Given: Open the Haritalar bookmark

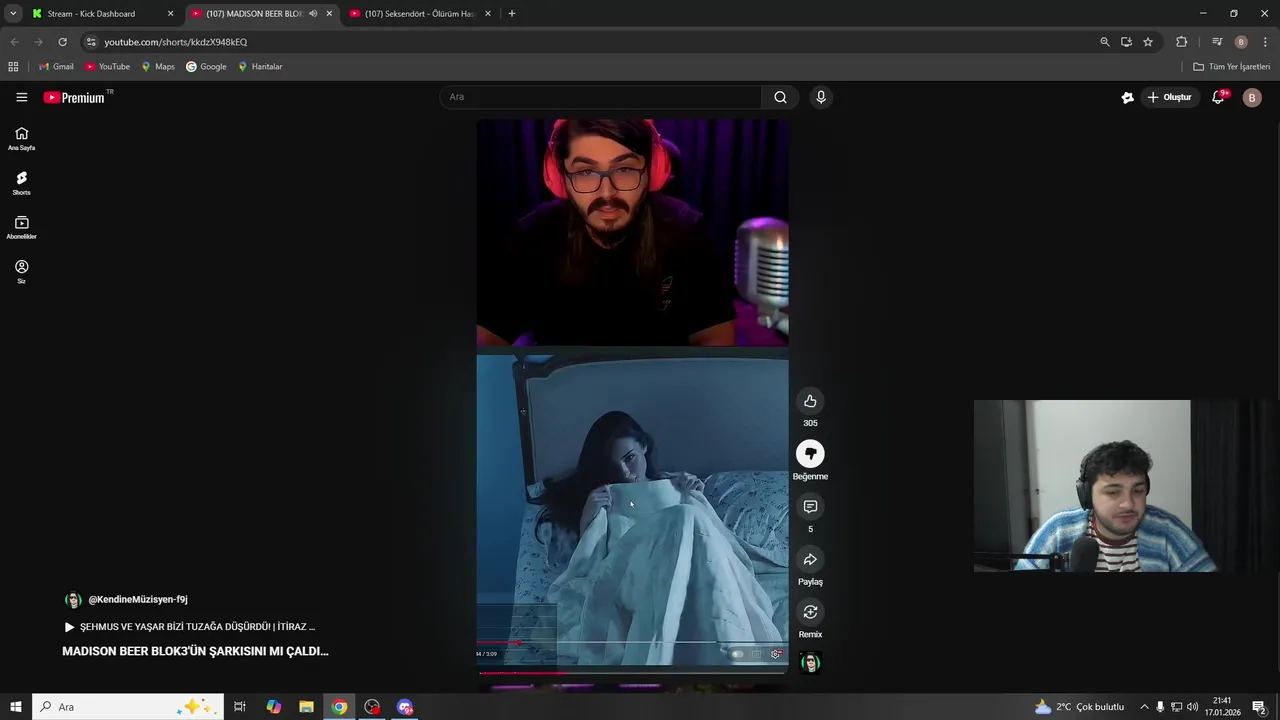Looking at the screenshot, I should 260,67.
